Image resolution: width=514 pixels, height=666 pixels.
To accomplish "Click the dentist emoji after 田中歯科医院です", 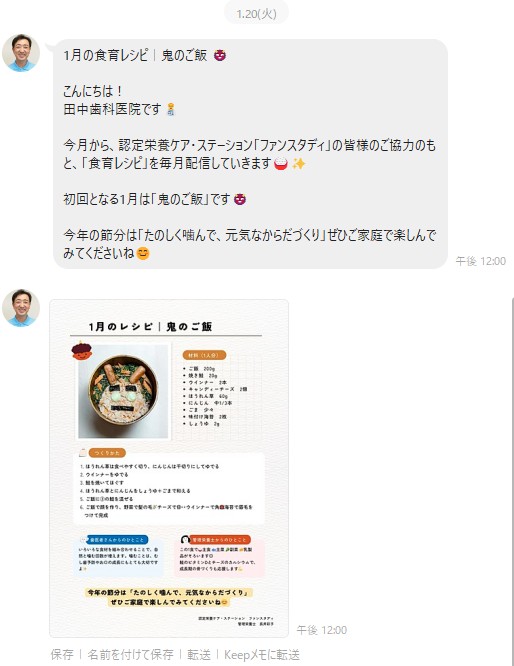I will tap(170, 109).
